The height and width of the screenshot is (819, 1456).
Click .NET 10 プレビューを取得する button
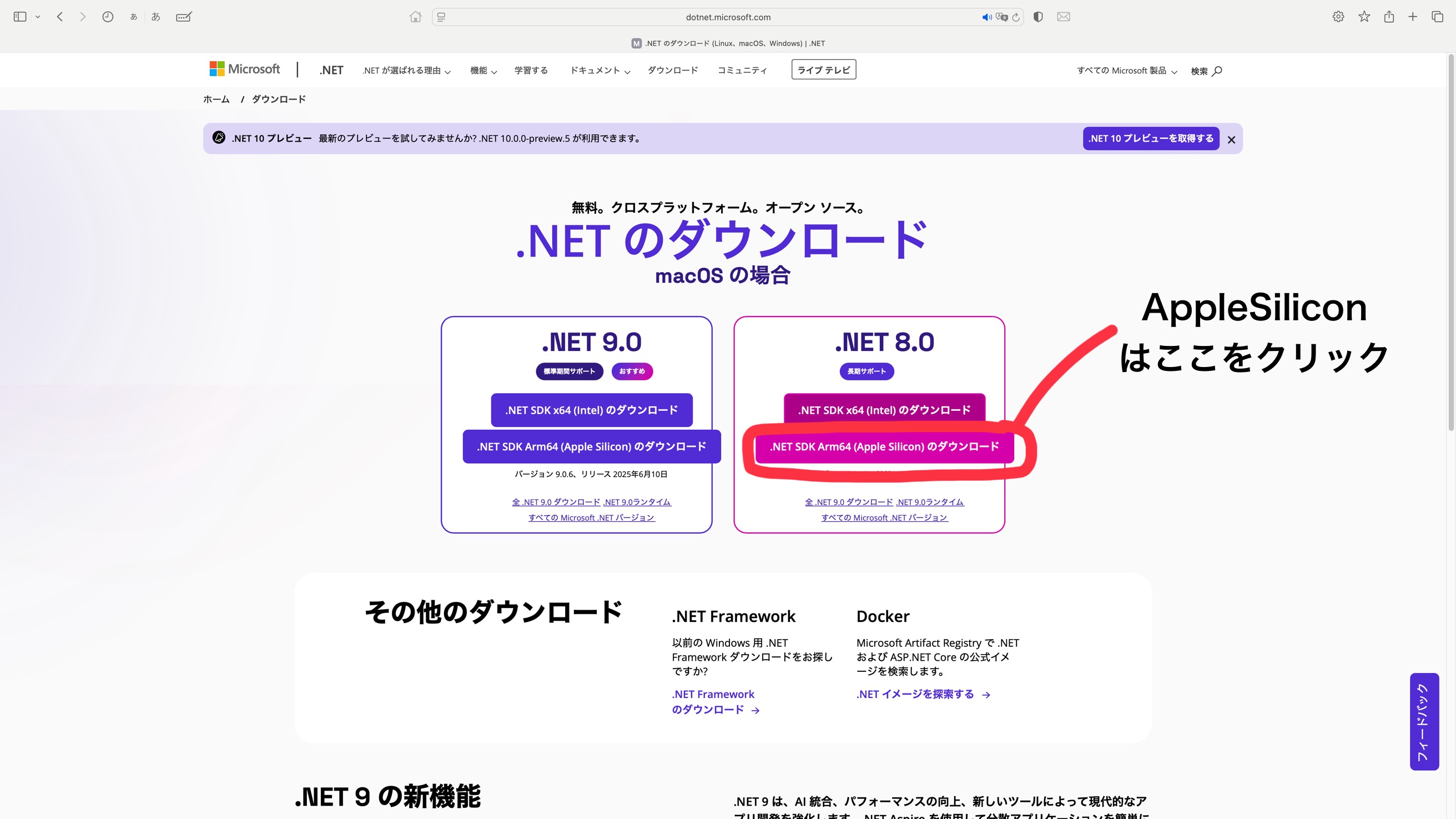(x=1151, y=138)
